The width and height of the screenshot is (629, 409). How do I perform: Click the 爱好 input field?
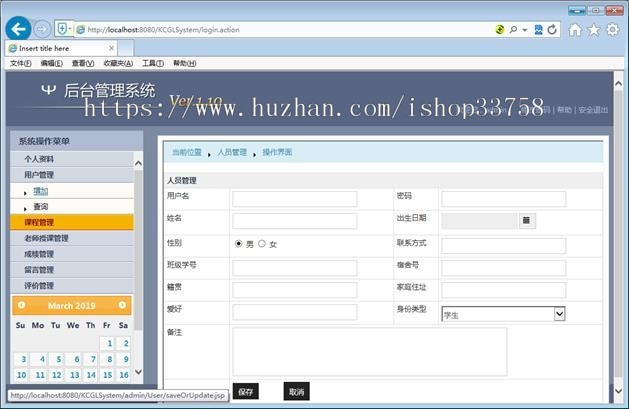point(294,312)
